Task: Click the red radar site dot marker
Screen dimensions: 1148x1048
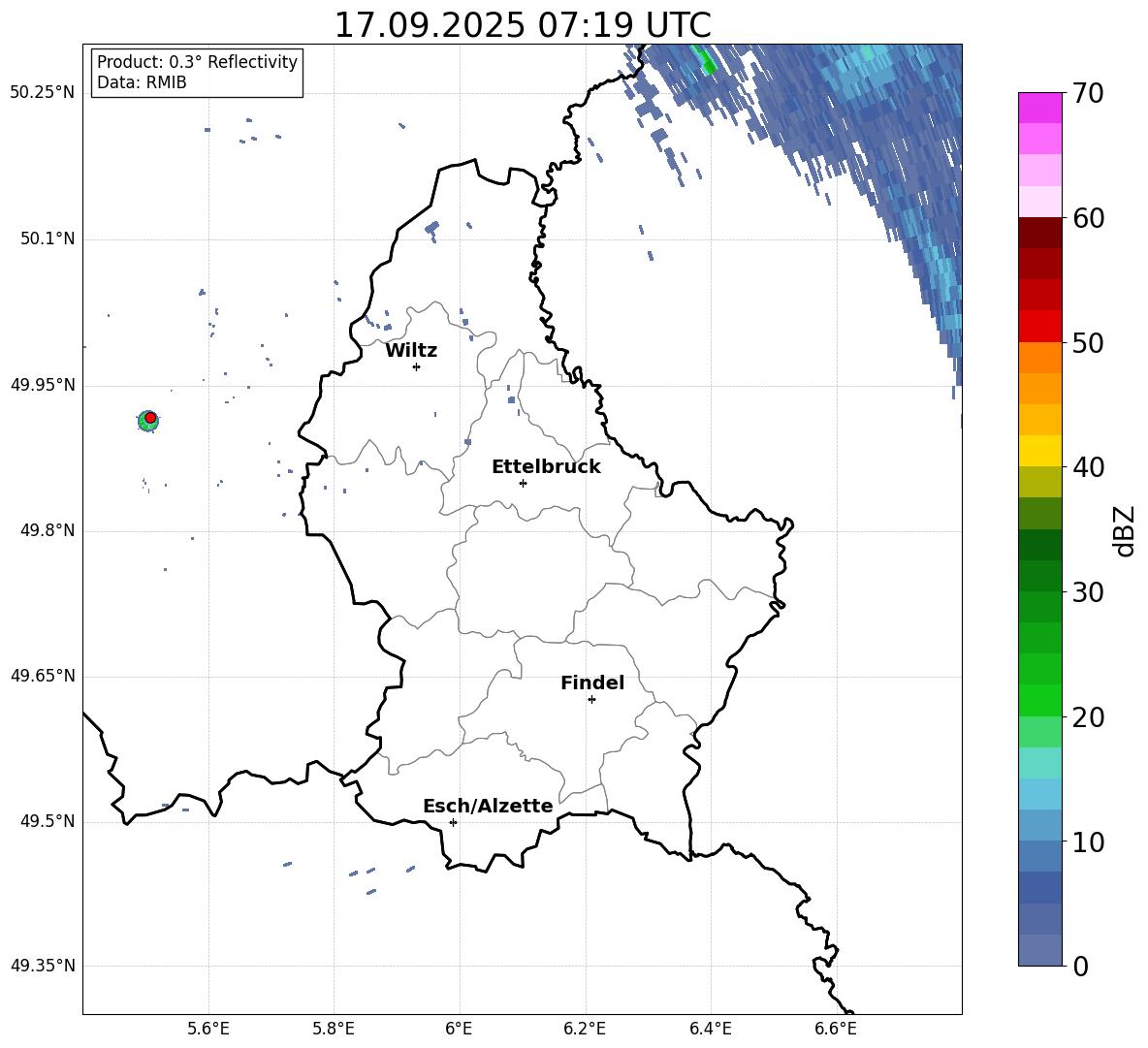Action: (x=150, y=418)
